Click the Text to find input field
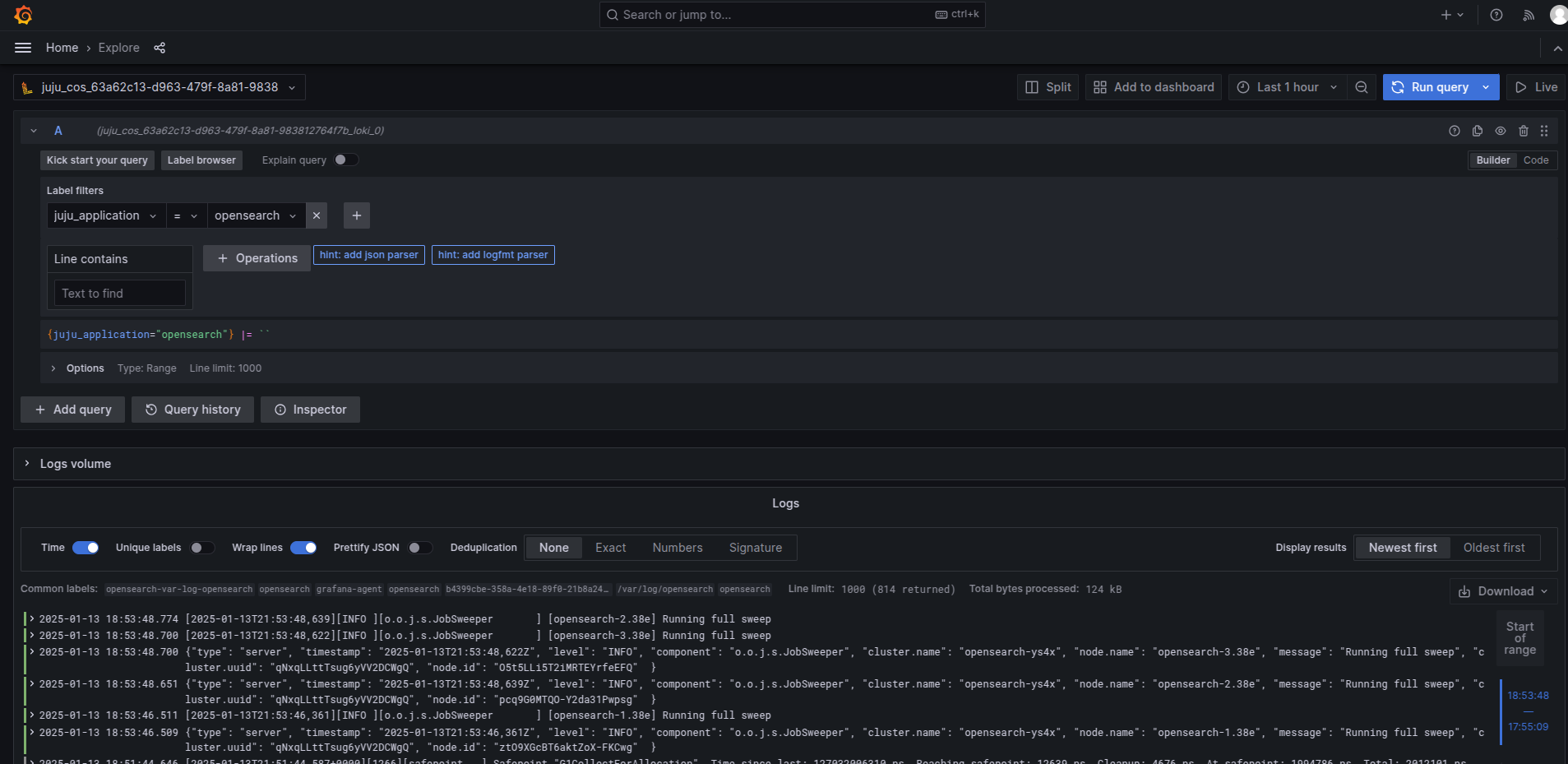Image resolution: width=1568 pixels, height=764 pixels. click(x=119, y=294)
